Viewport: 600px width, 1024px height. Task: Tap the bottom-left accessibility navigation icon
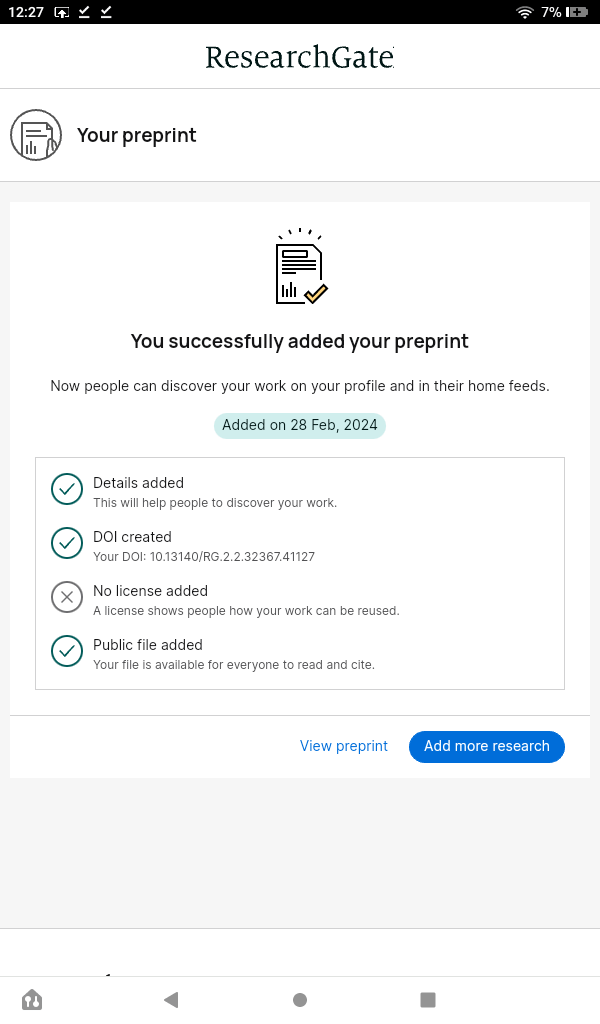coord(32,999)
